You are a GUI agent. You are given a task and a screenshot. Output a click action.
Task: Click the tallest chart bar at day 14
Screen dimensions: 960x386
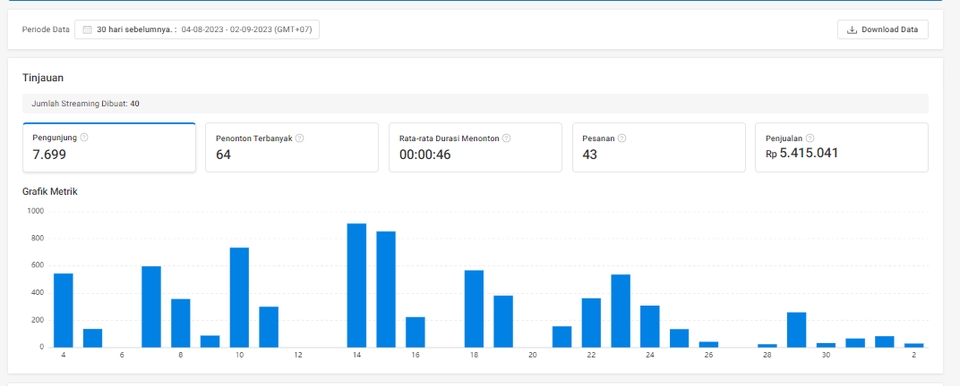click(356, 286)
